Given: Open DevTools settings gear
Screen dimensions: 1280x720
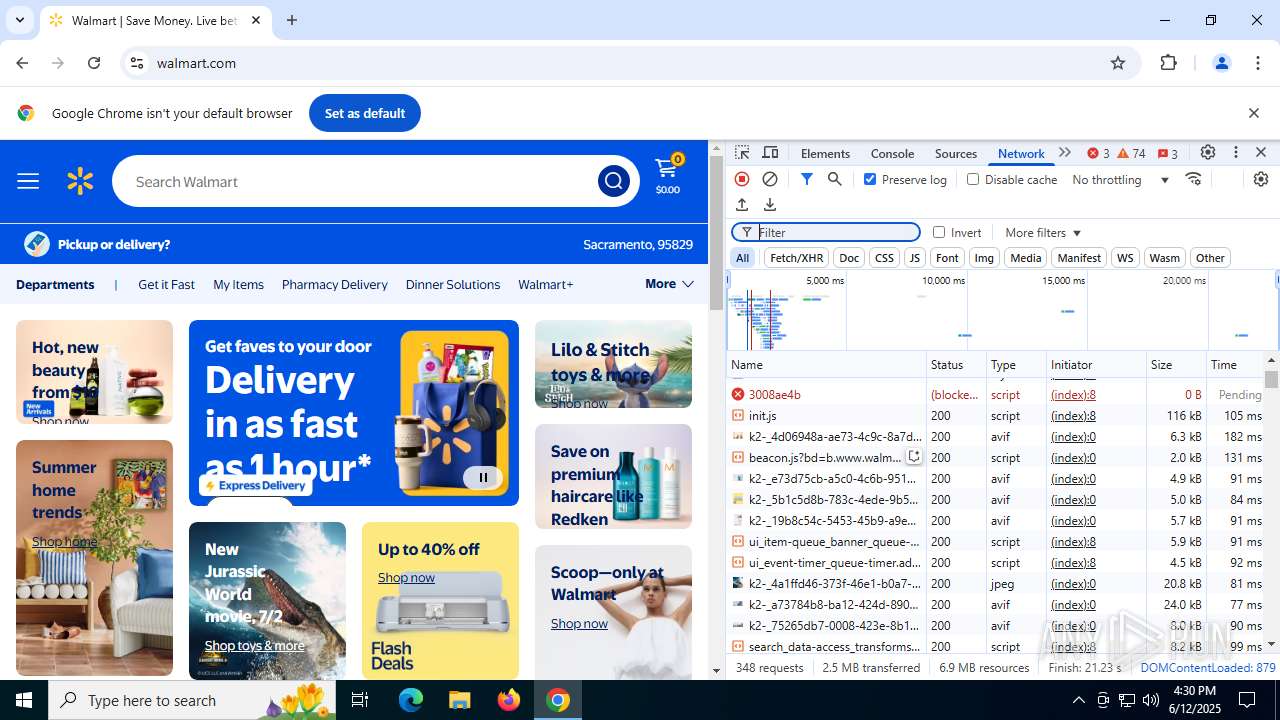Looking at the screenshot, I should 1208,153.
